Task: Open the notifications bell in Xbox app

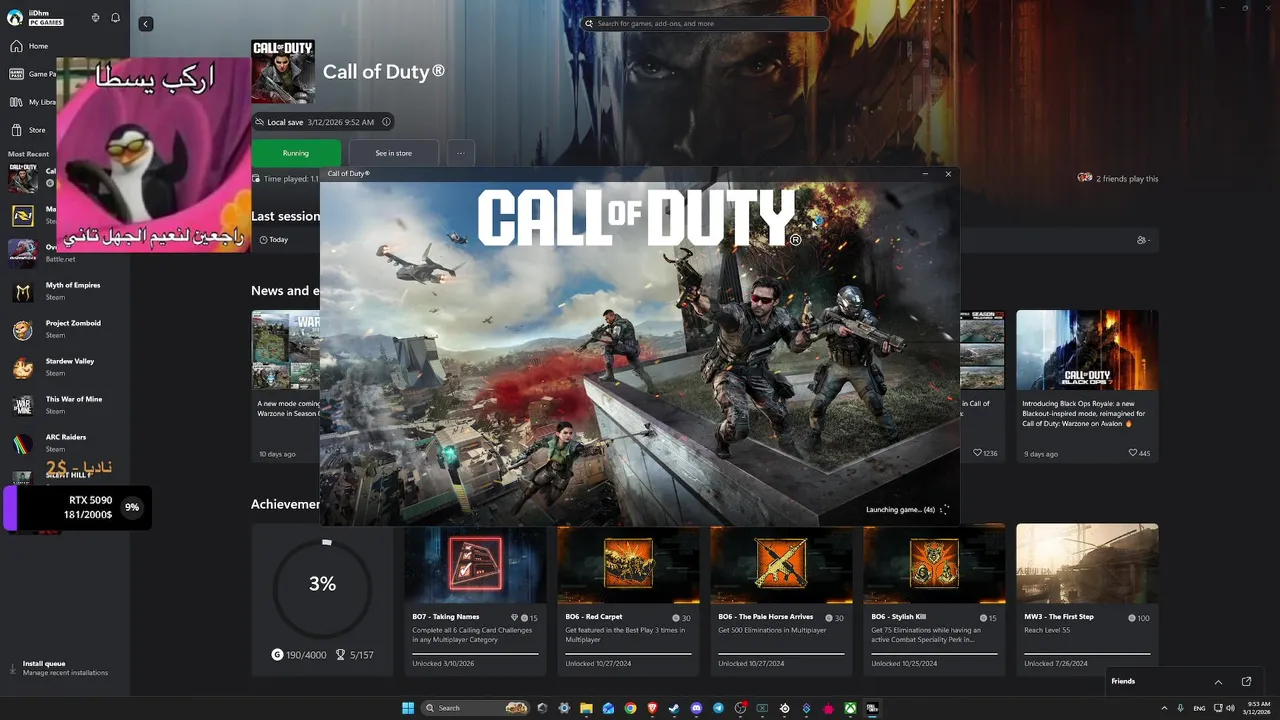Action: pyautogui.click(x=115, y=18)
